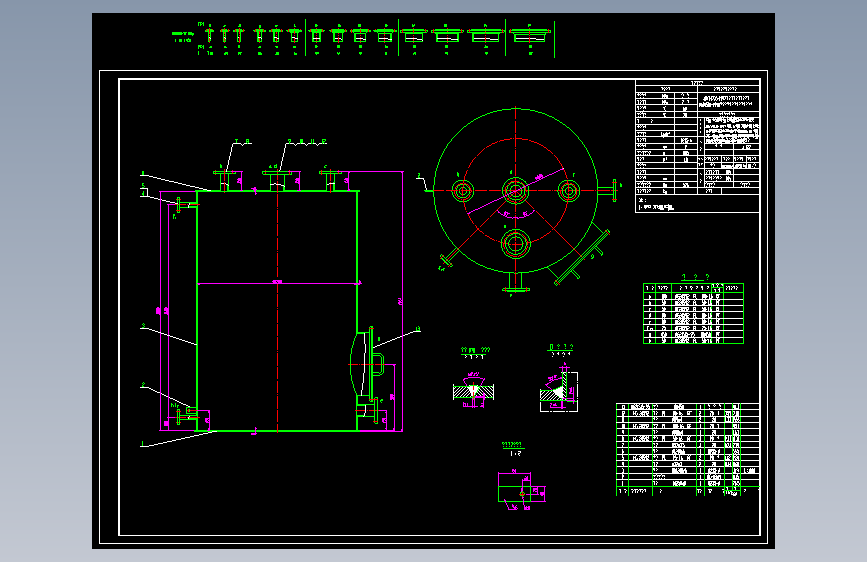This screenshot has height=562, width=867.
Task: Select the drain nozzle below the manhole
Action: [x=368, y=410]
